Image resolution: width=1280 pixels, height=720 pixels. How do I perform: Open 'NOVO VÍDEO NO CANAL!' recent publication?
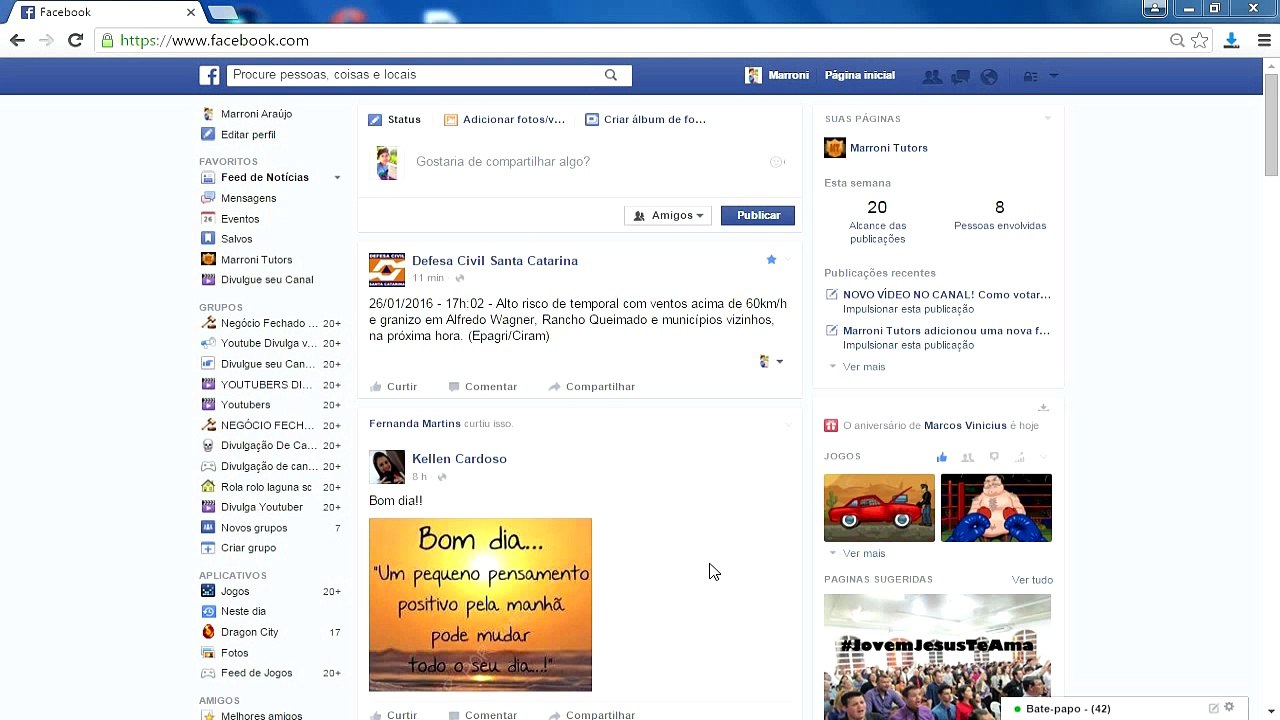(x=947, y=295)
